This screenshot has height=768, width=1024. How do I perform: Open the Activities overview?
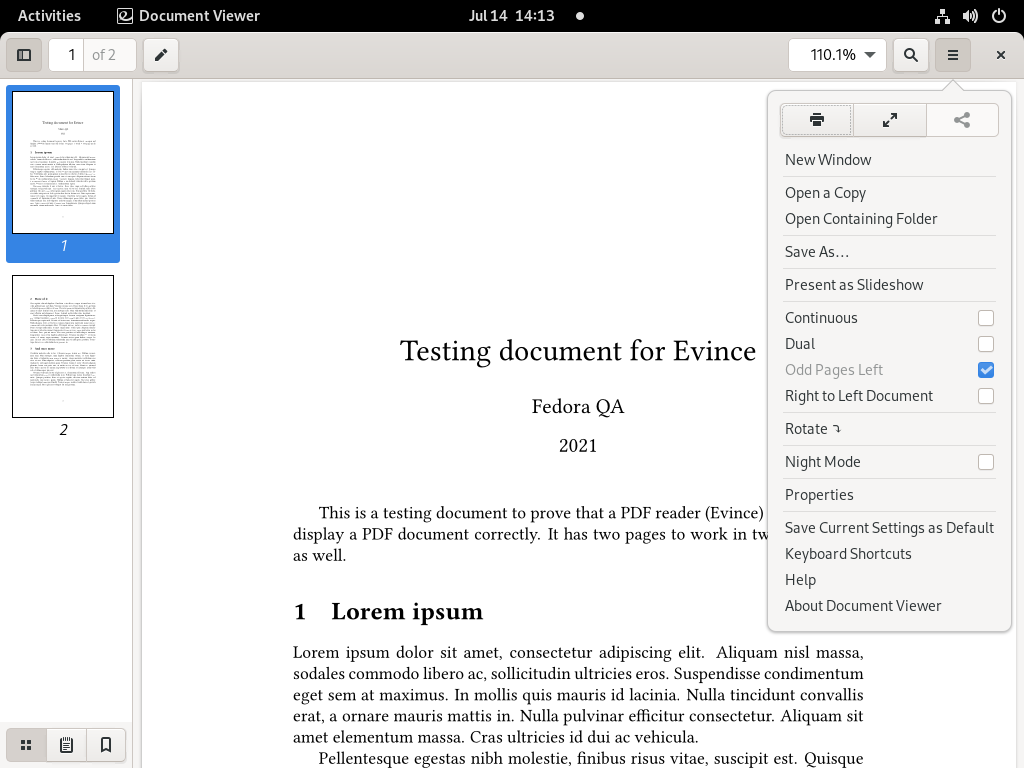49,16
